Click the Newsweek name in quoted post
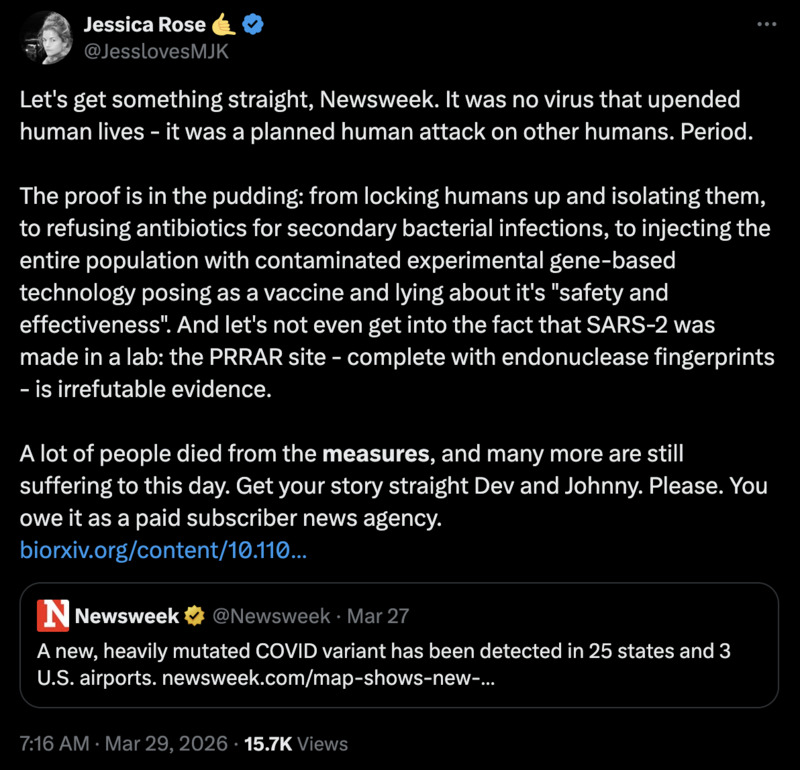This screenshot has width=800, height=770. coord(127,615)
